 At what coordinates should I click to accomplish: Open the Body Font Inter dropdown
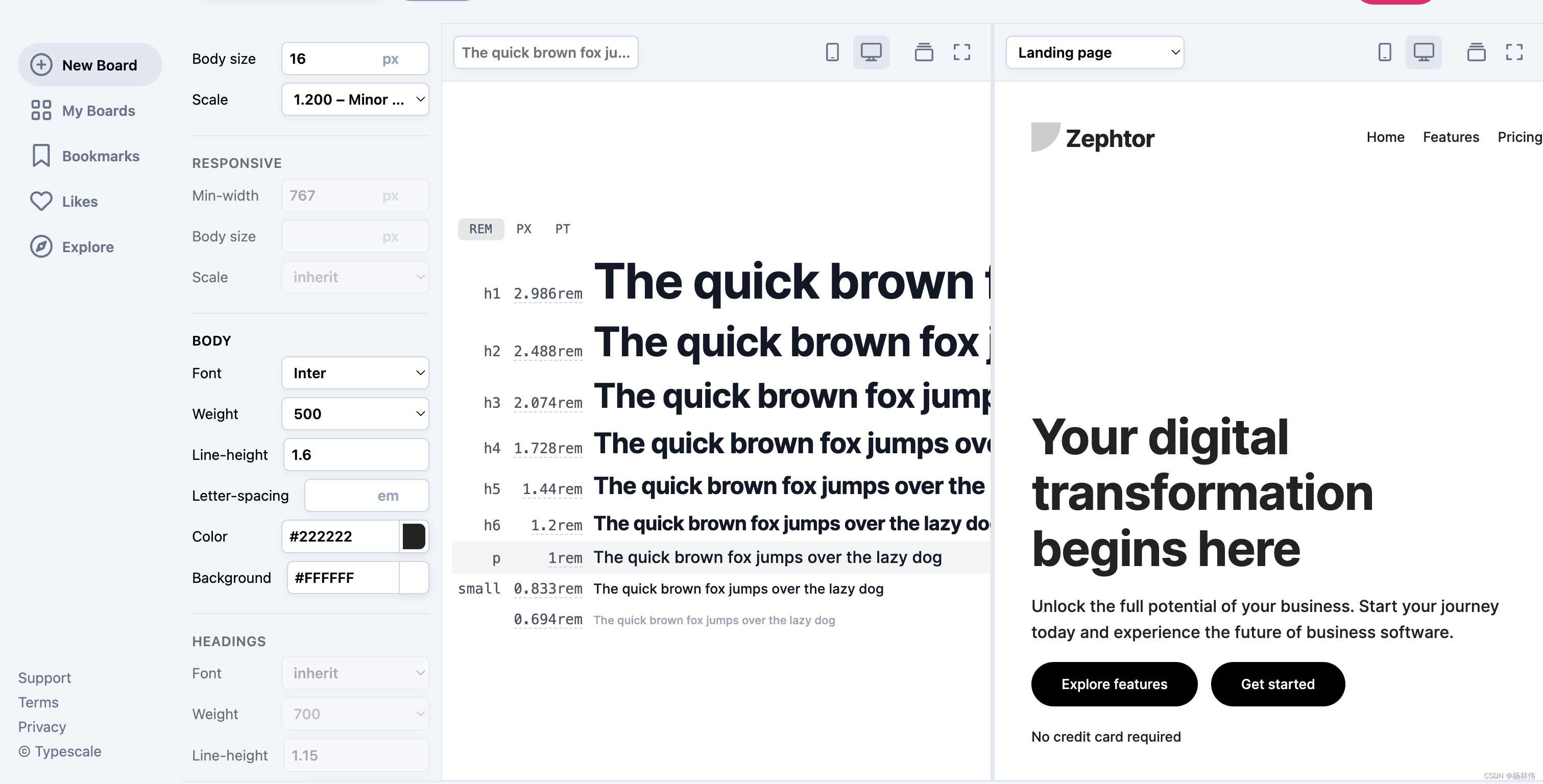355,373
